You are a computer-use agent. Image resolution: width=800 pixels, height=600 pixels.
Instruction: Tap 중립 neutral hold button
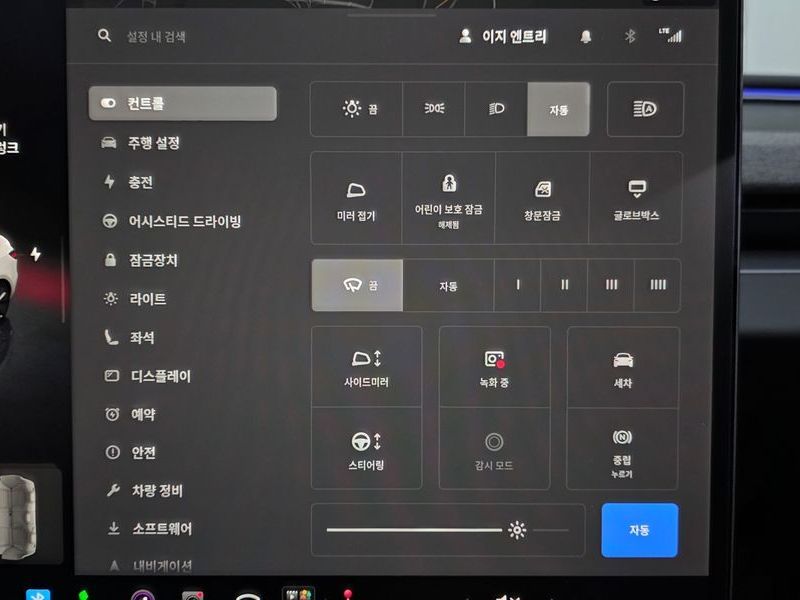click(622, 449)
